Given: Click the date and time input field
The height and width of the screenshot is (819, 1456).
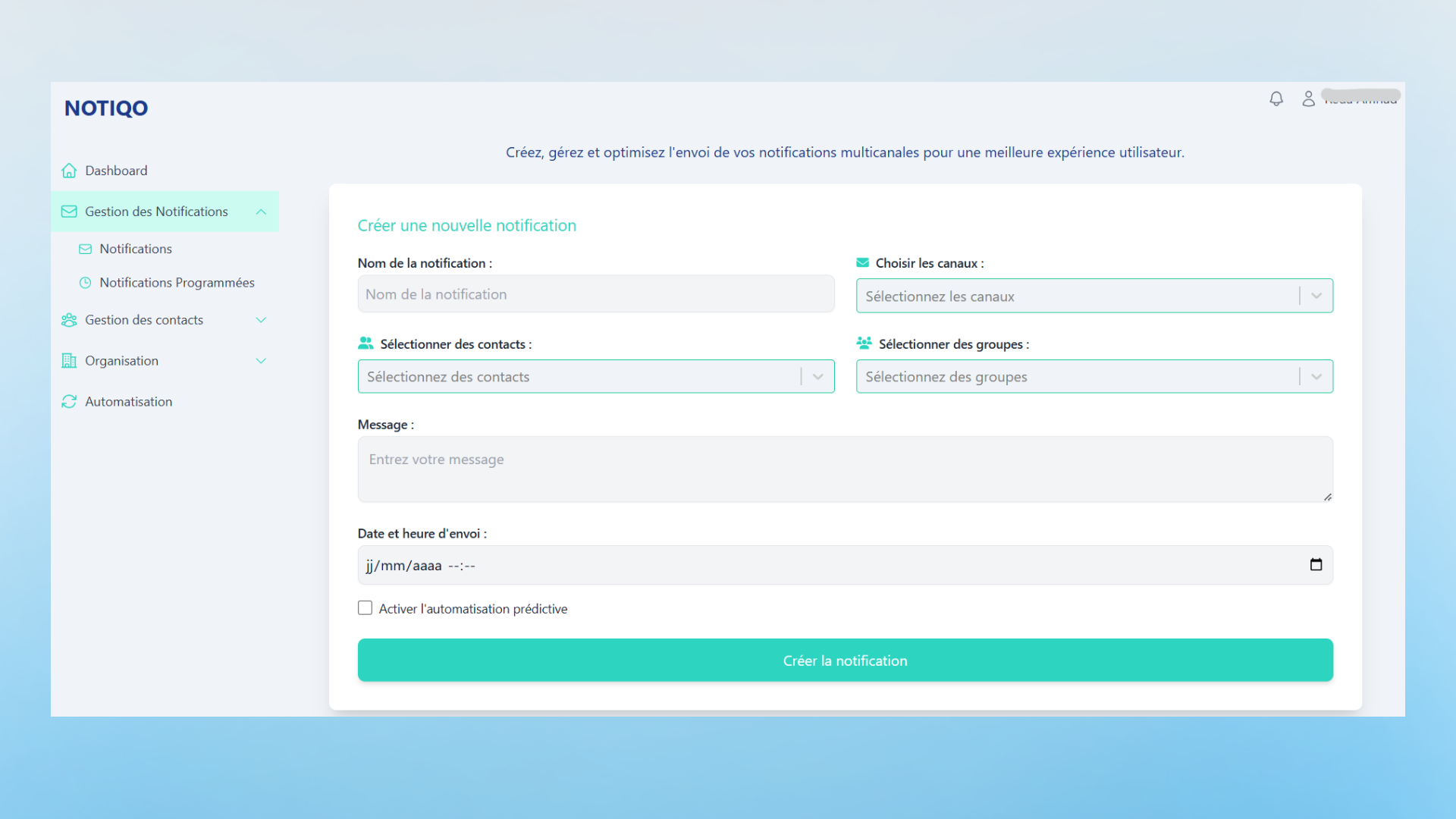Looking at the screenshot, I should (845, 565).
